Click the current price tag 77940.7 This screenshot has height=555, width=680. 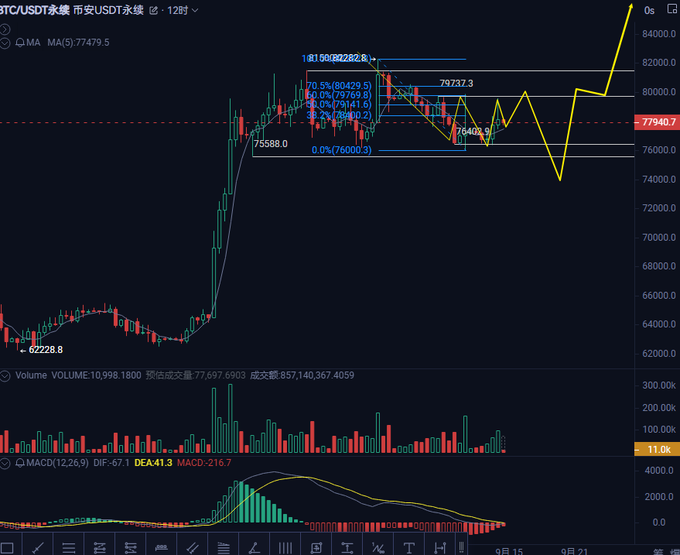pyautogui.click(x=657, y=122)
